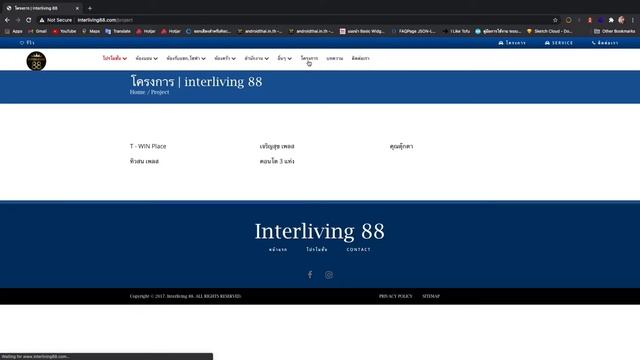Open the eighth navigation item after โครงการ
This screenshot has height=360, width=640.
335,58
